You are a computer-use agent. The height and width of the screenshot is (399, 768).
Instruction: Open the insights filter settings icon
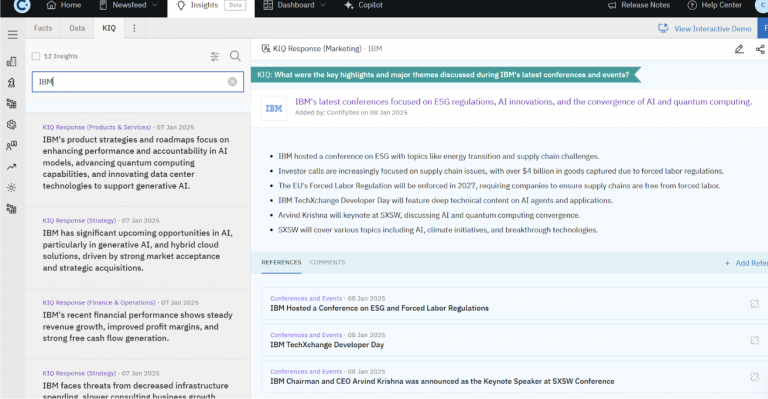[x=215, y=56]
